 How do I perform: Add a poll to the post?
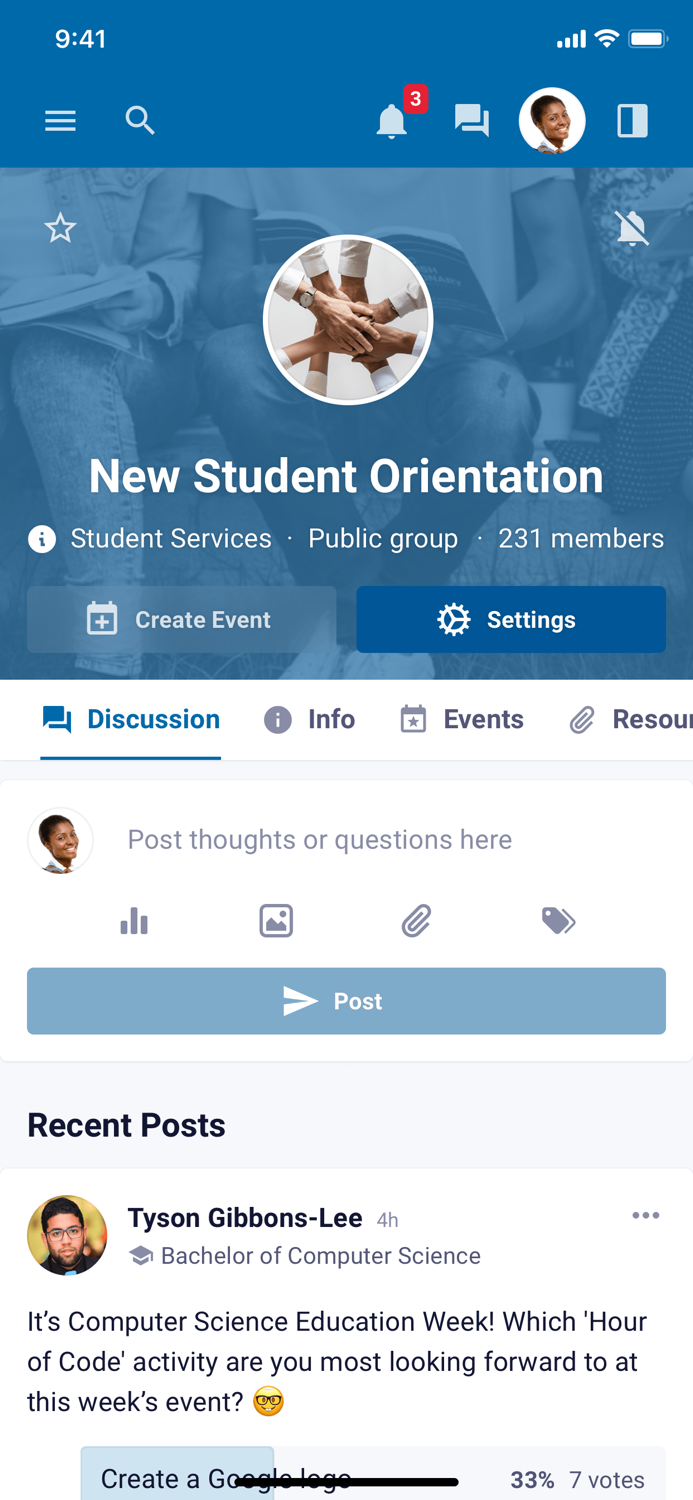click(x=134, y=921)
